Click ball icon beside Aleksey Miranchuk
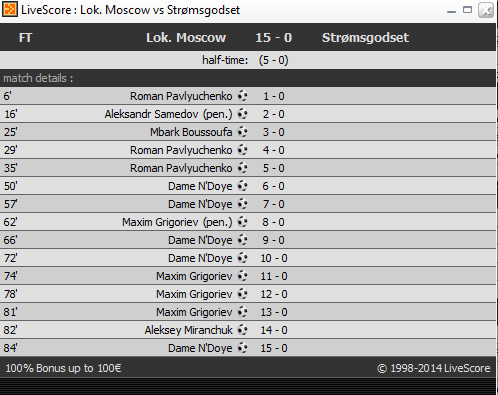The width and height of the screenshot is (498, 395). click(x=242, y=330)
